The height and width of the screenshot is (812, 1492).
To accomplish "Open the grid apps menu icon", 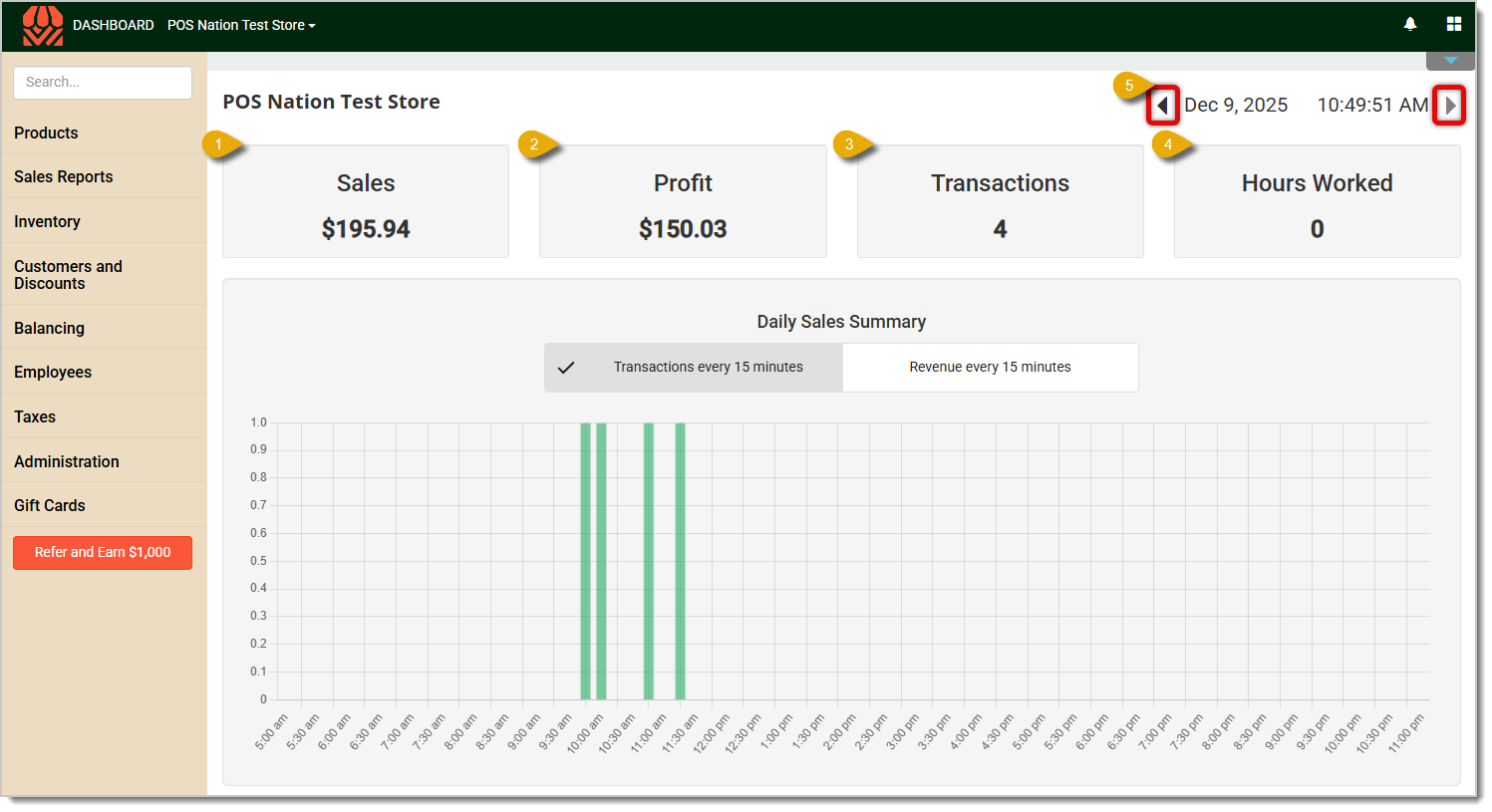I will (1454, 24).
